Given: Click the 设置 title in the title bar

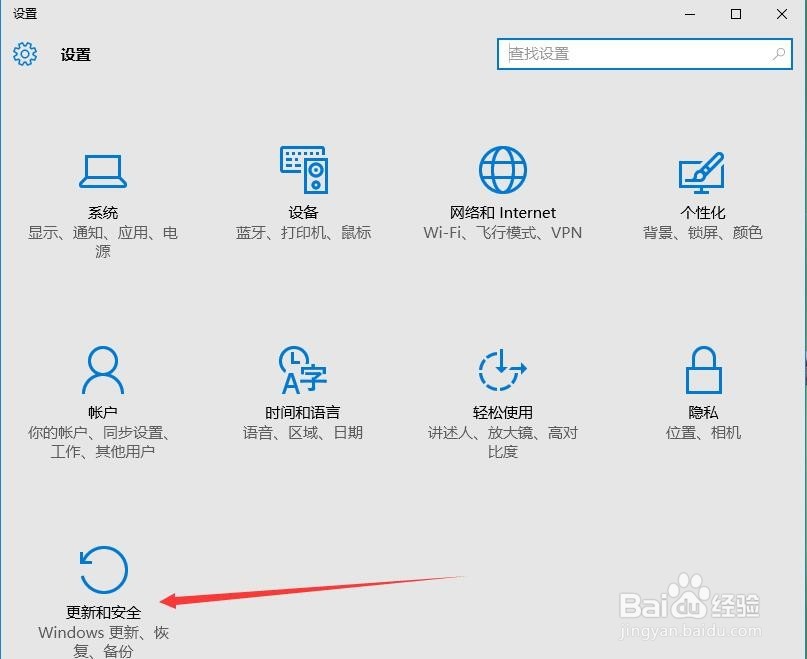Looking at the screenshot, I should click(x=26, y=14).
